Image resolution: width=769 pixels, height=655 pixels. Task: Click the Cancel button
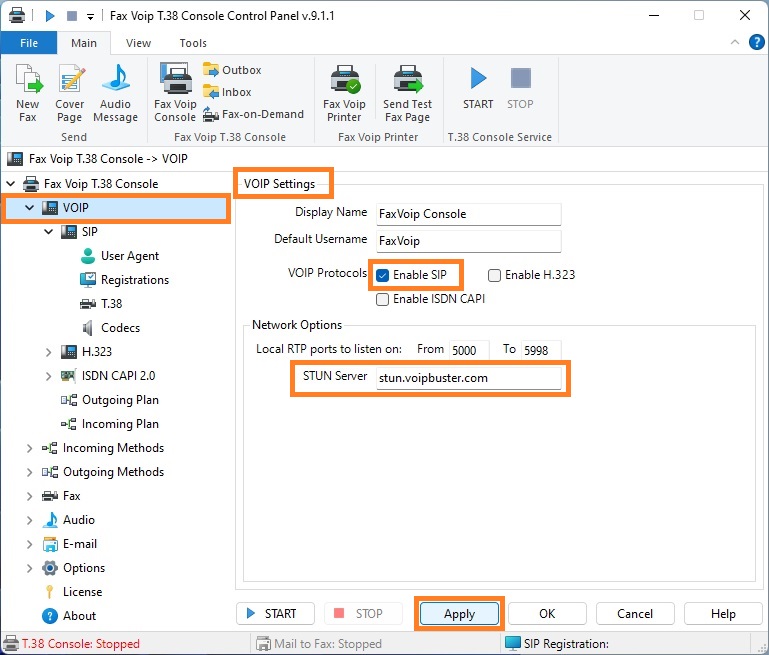[635, 614]
